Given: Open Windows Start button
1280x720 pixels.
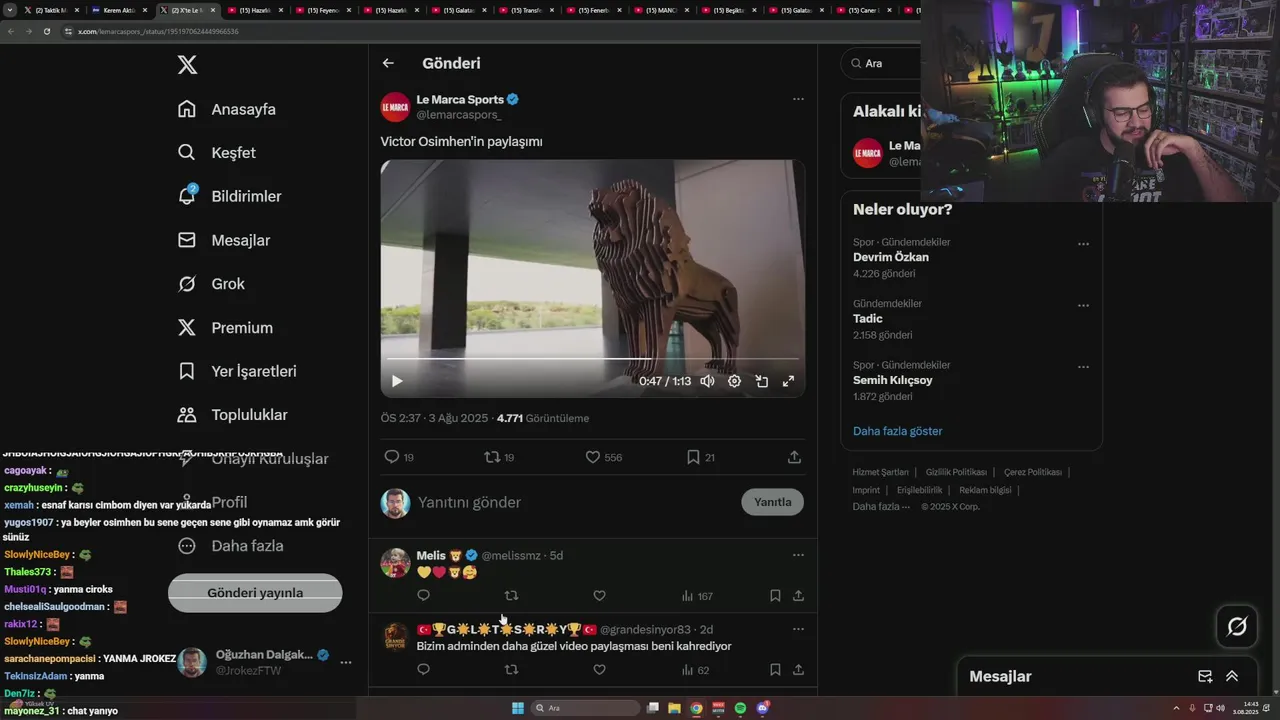Looking at the screenshot, I should point(518,708).
